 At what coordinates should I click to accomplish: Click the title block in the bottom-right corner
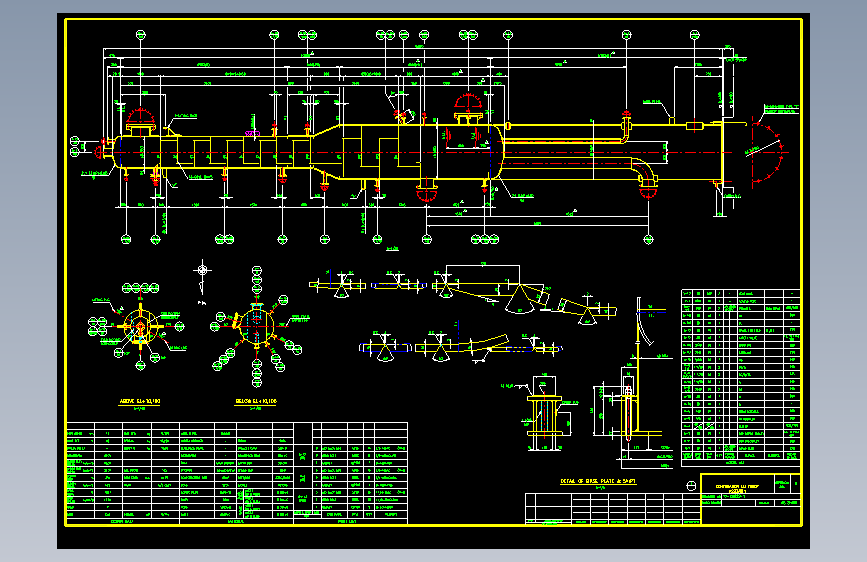tap(750, 499)
